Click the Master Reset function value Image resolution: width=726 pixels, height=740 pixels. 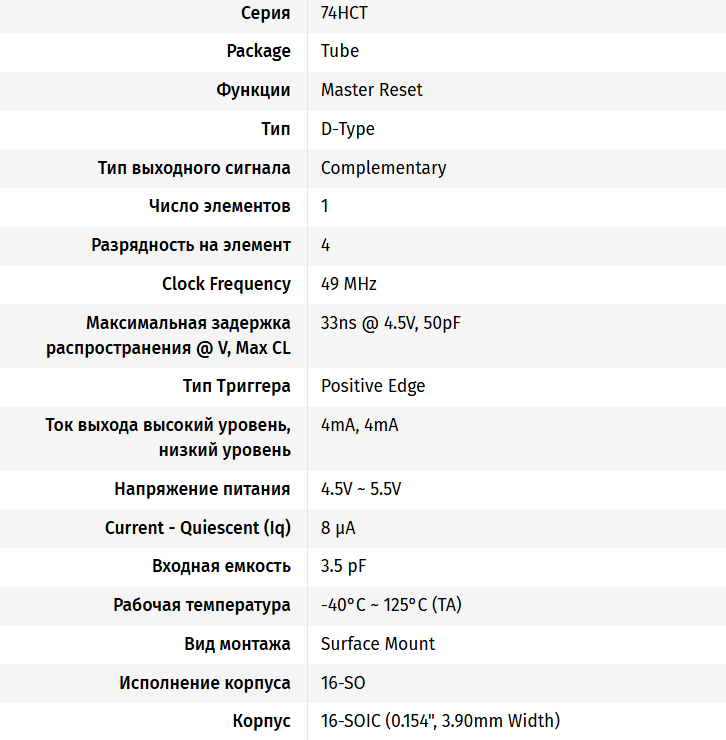(x=371, y=90)
